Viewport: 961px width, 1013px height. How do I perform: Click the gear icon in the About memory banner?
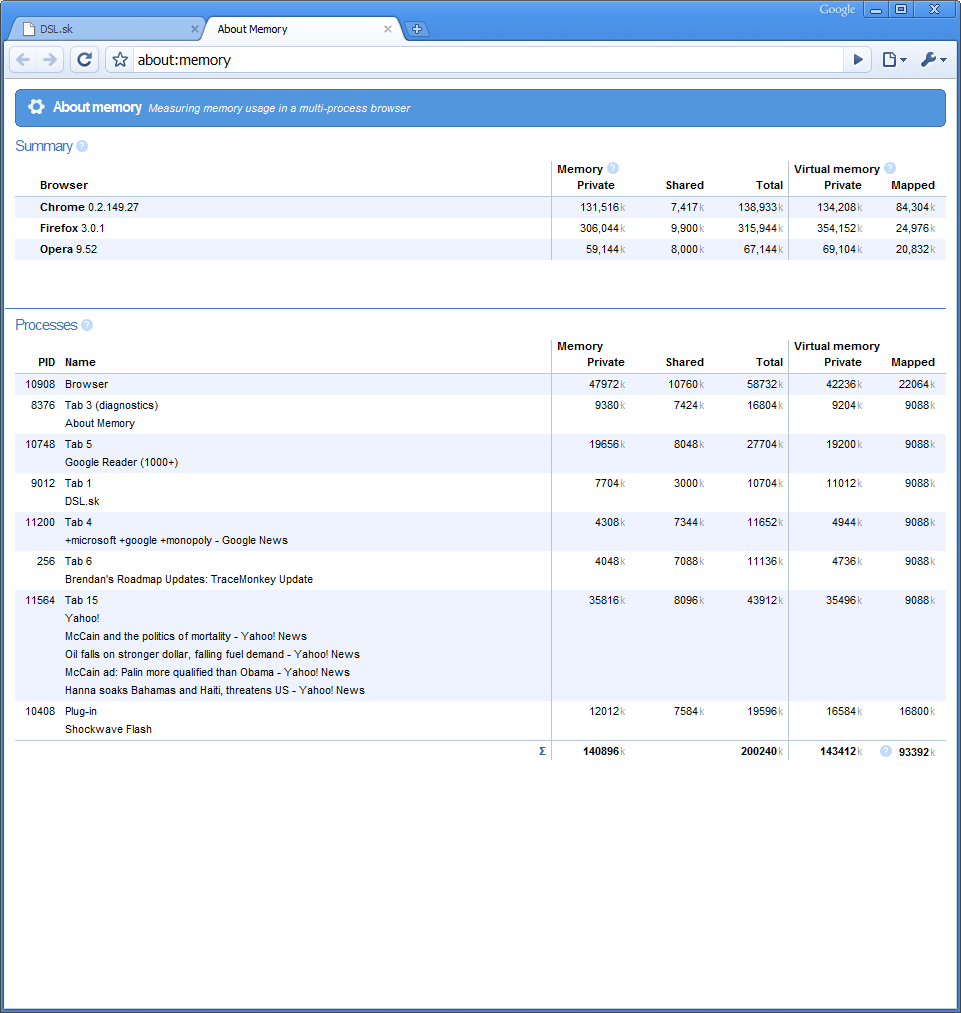[x=36, y=107]
